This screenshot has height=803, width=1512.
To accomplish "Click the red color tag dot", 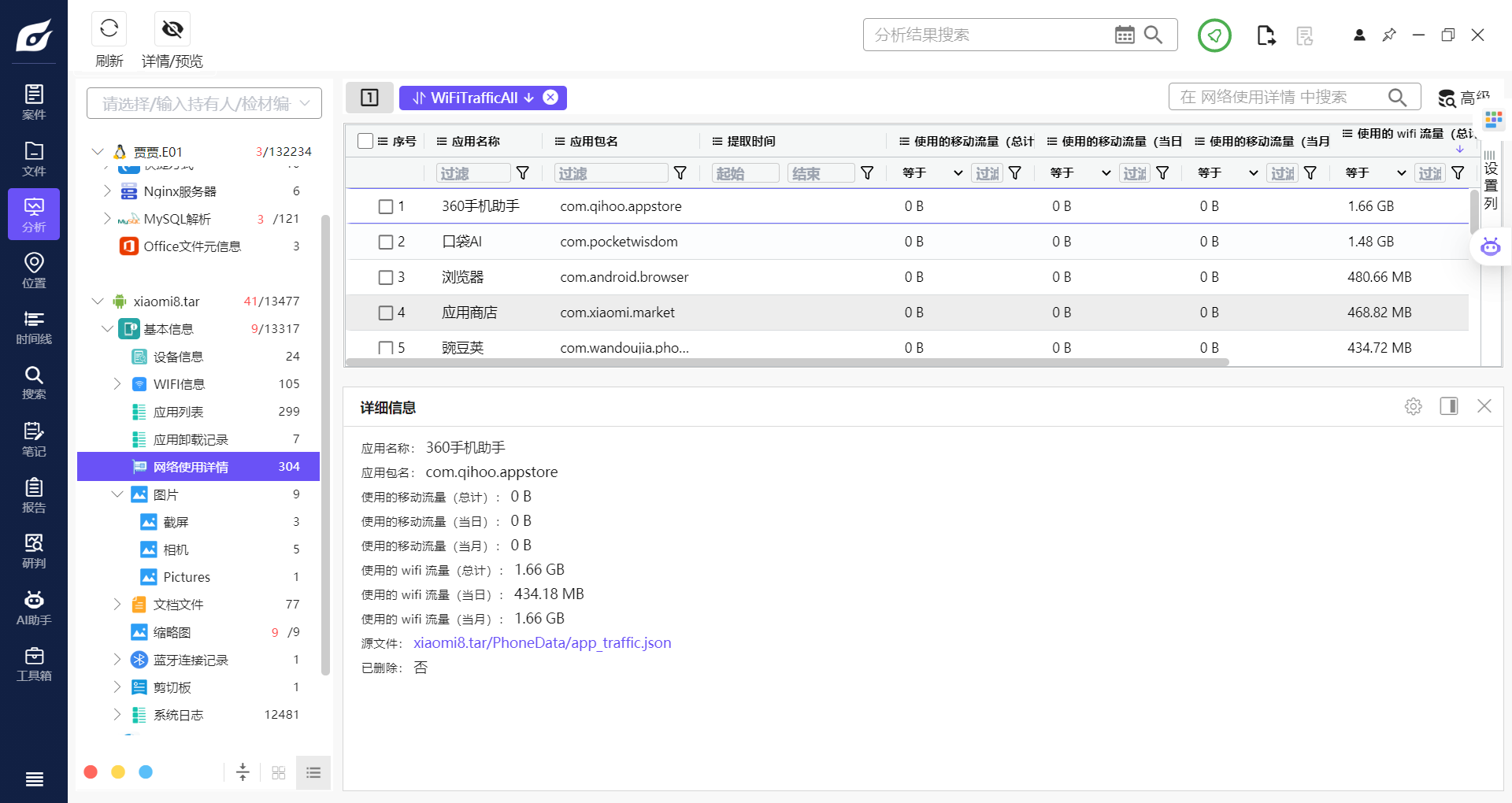I will coord(91,772).
